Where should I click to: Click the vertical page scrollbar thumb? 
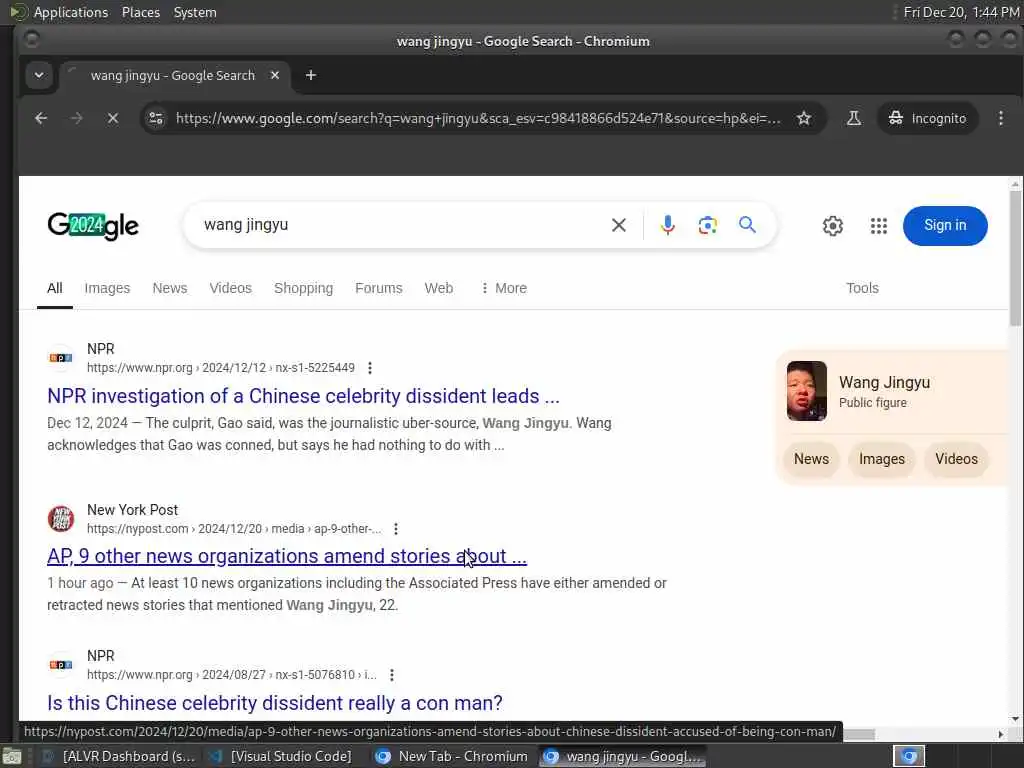pyautogui.click(x=1015, y=258)
